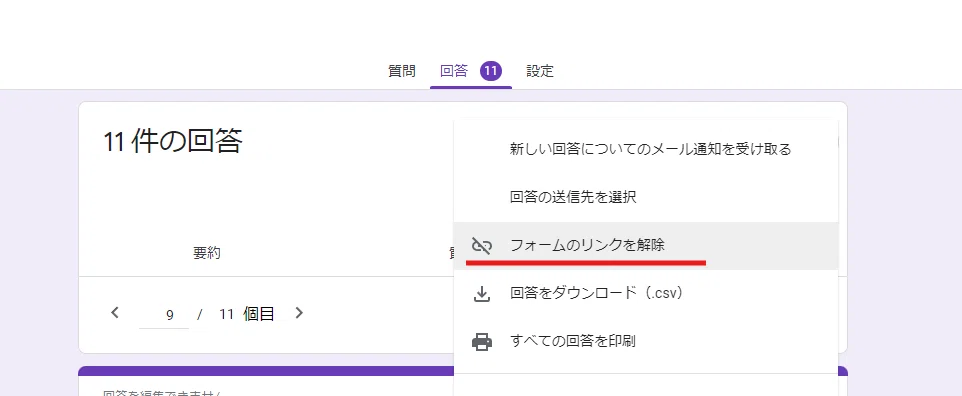Screen dimensions: 962x396
Task: Click the 11 個目 total count label
Action: pos(247,314)
